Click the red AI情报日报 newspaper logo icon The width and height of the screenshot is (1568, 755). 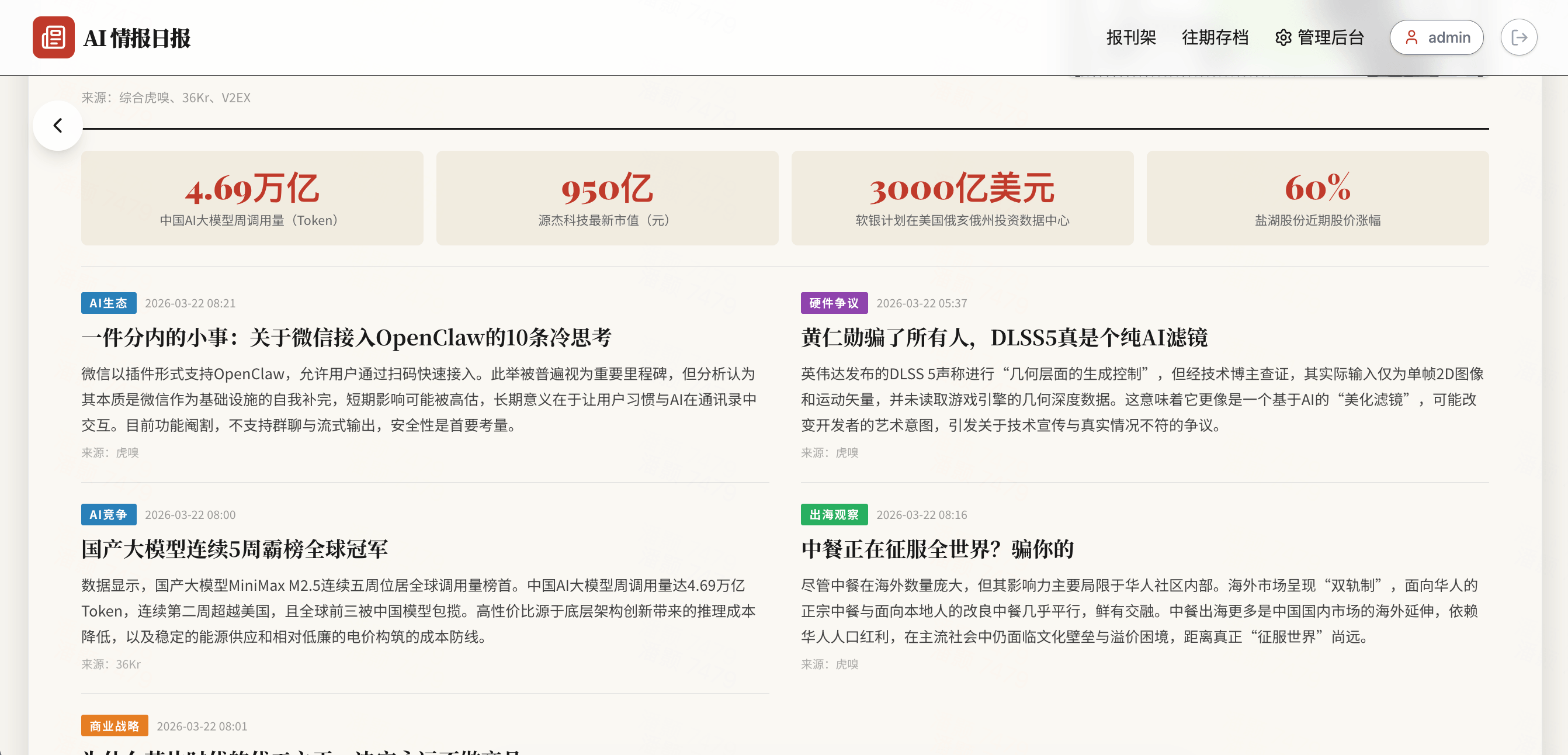(55, 37)
